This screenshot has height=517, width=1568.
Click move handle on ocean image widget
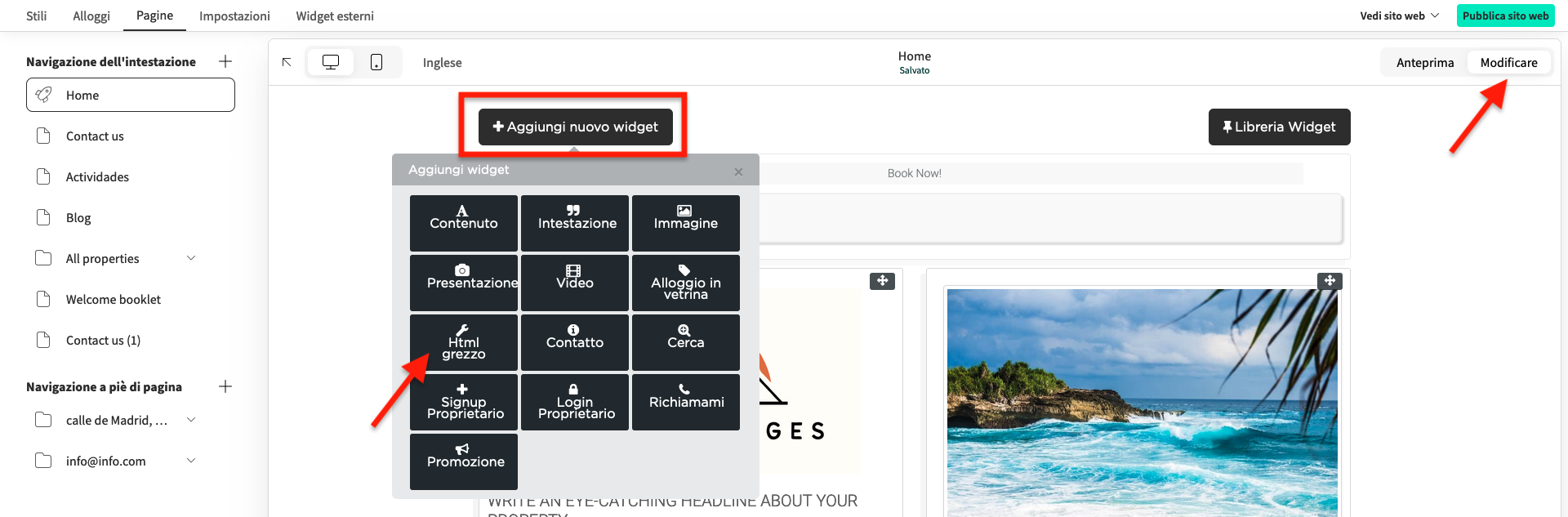(1330, 281)
